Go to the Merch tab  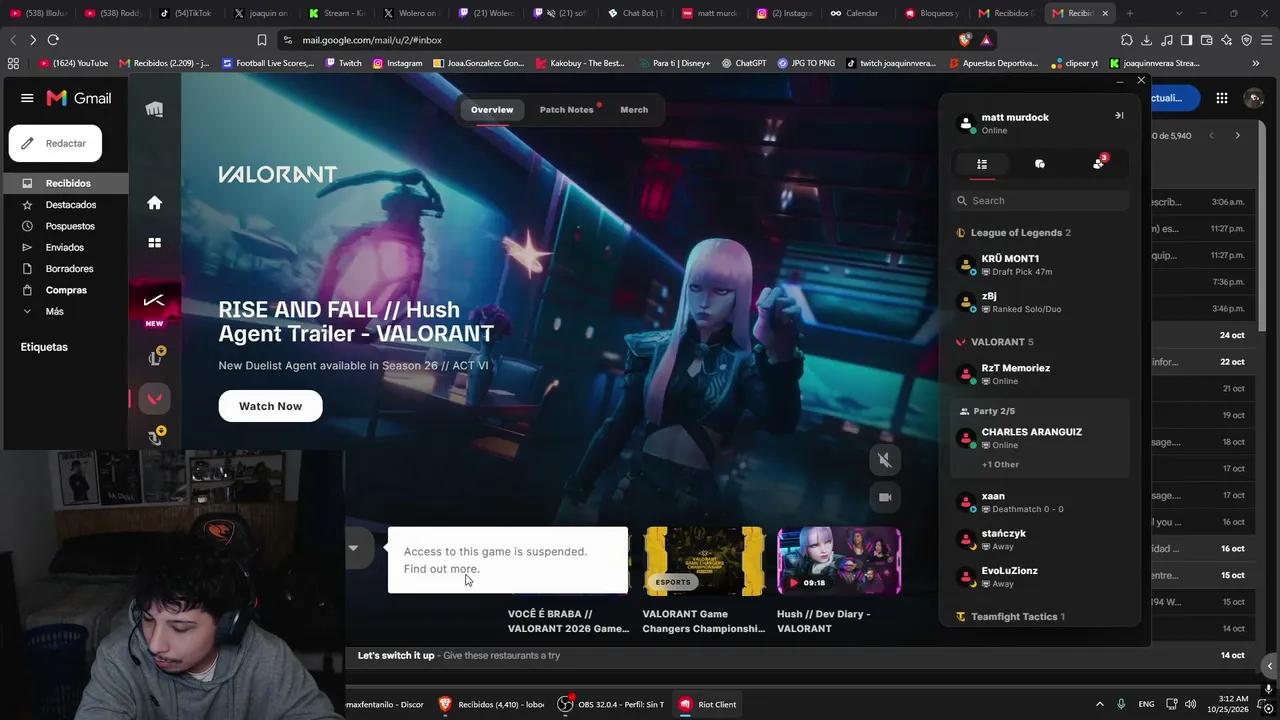(x=634, y=110)
